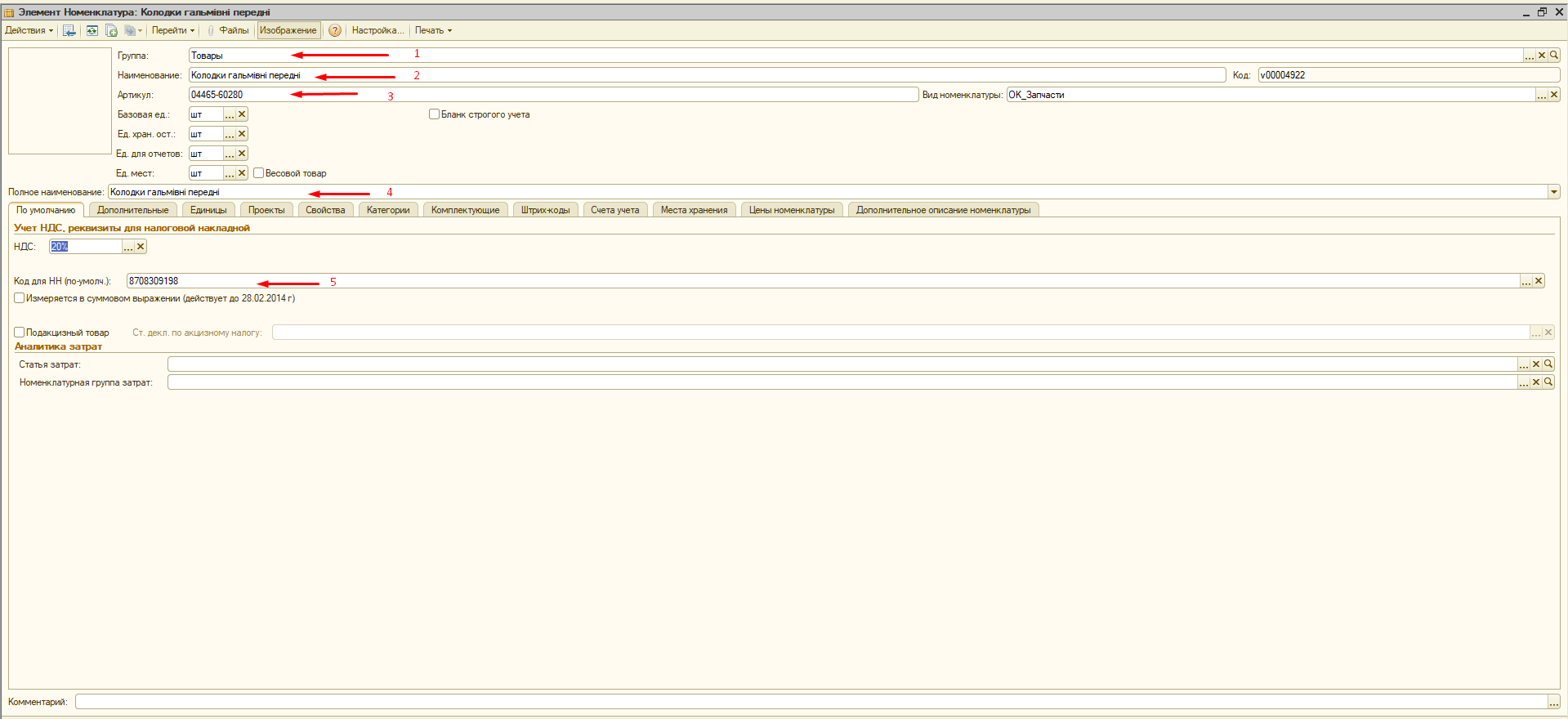Viewport: 1568px width, 719px height.
Task: Expand the Полное наименование dropdown arrow
Action: click(1553, 192)
